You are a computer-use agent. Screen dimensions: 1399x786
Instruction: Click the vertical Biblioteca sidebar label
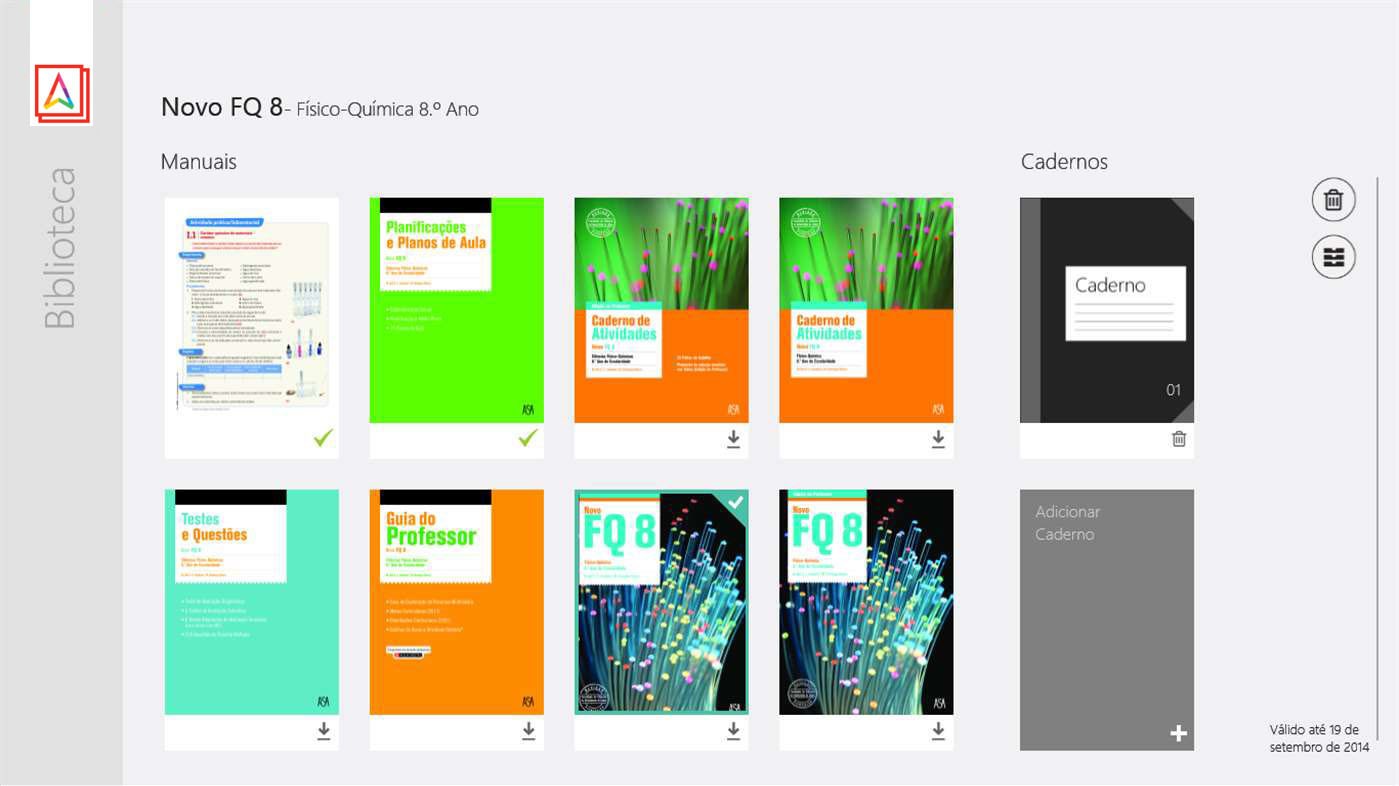60,248
